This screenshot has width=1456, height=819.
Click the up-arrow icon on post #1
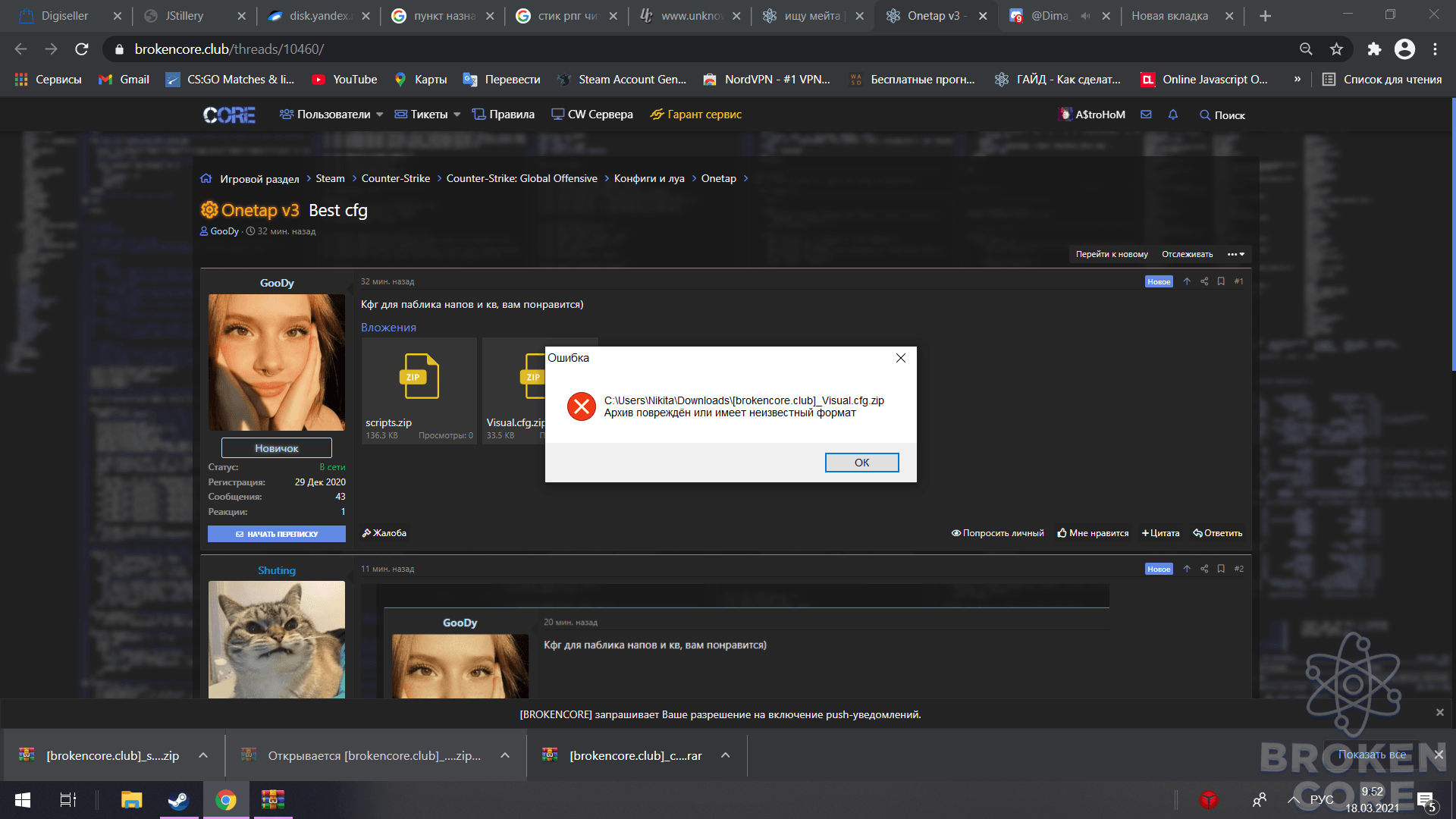pos(1187,281)
